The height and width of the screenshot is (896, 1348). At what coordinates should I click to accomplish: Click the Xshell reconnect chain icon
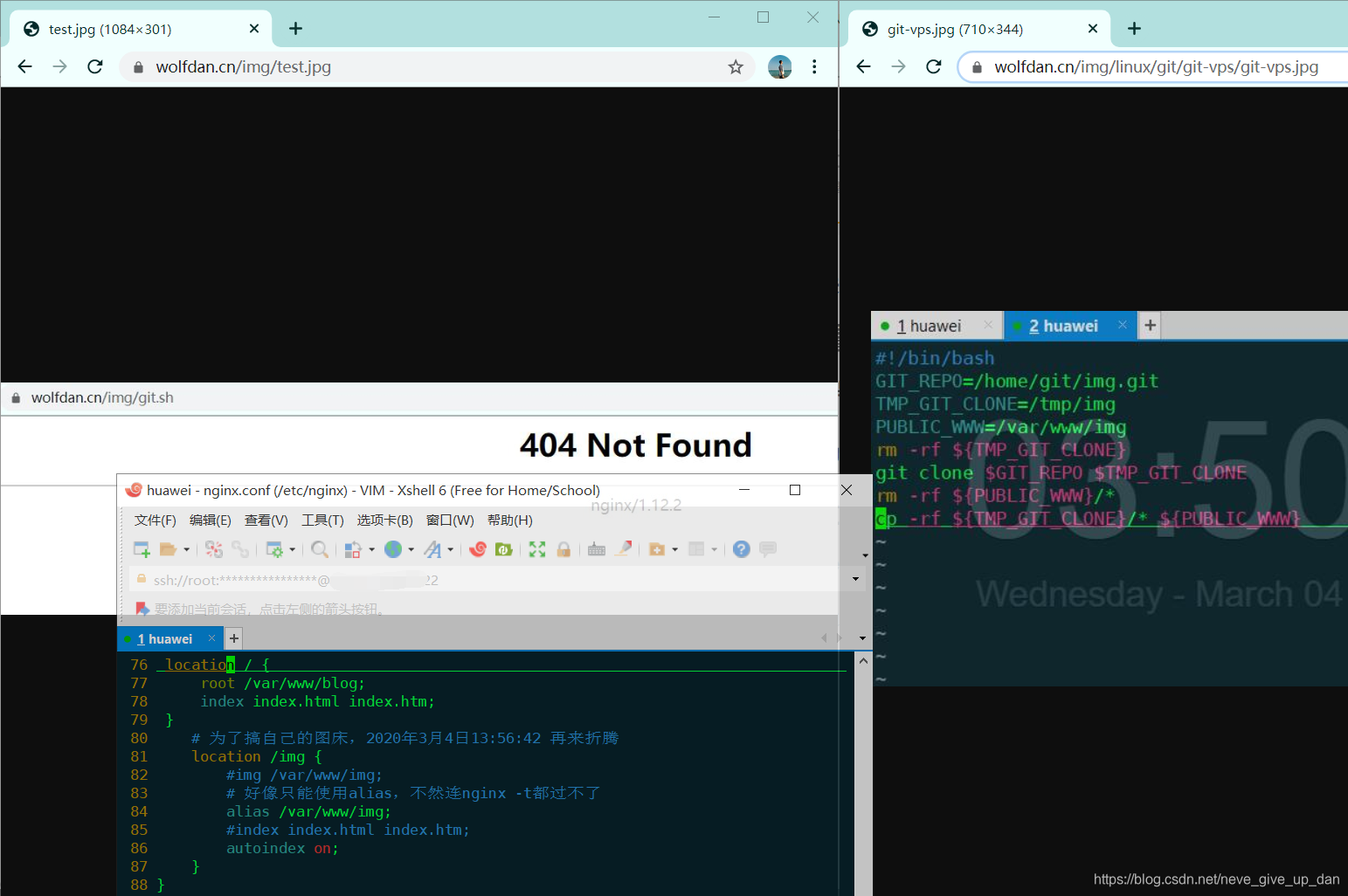[240, 549]
